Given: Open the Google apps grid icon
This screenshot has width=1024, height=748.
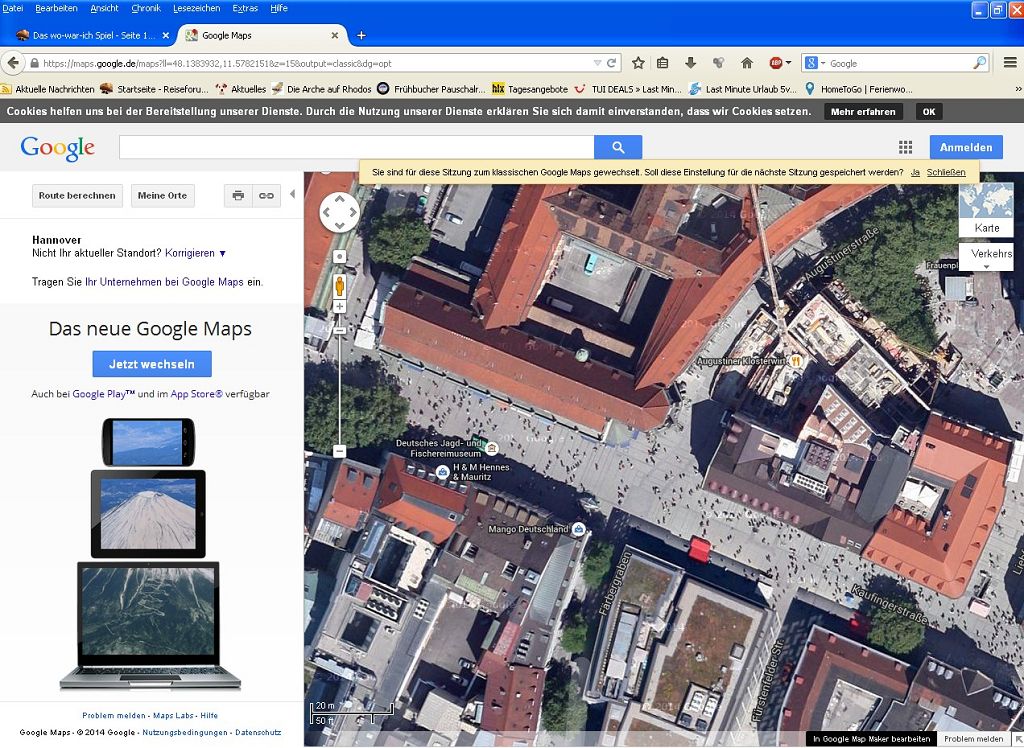Looking at the screenshot, I should tap(905, 147).
